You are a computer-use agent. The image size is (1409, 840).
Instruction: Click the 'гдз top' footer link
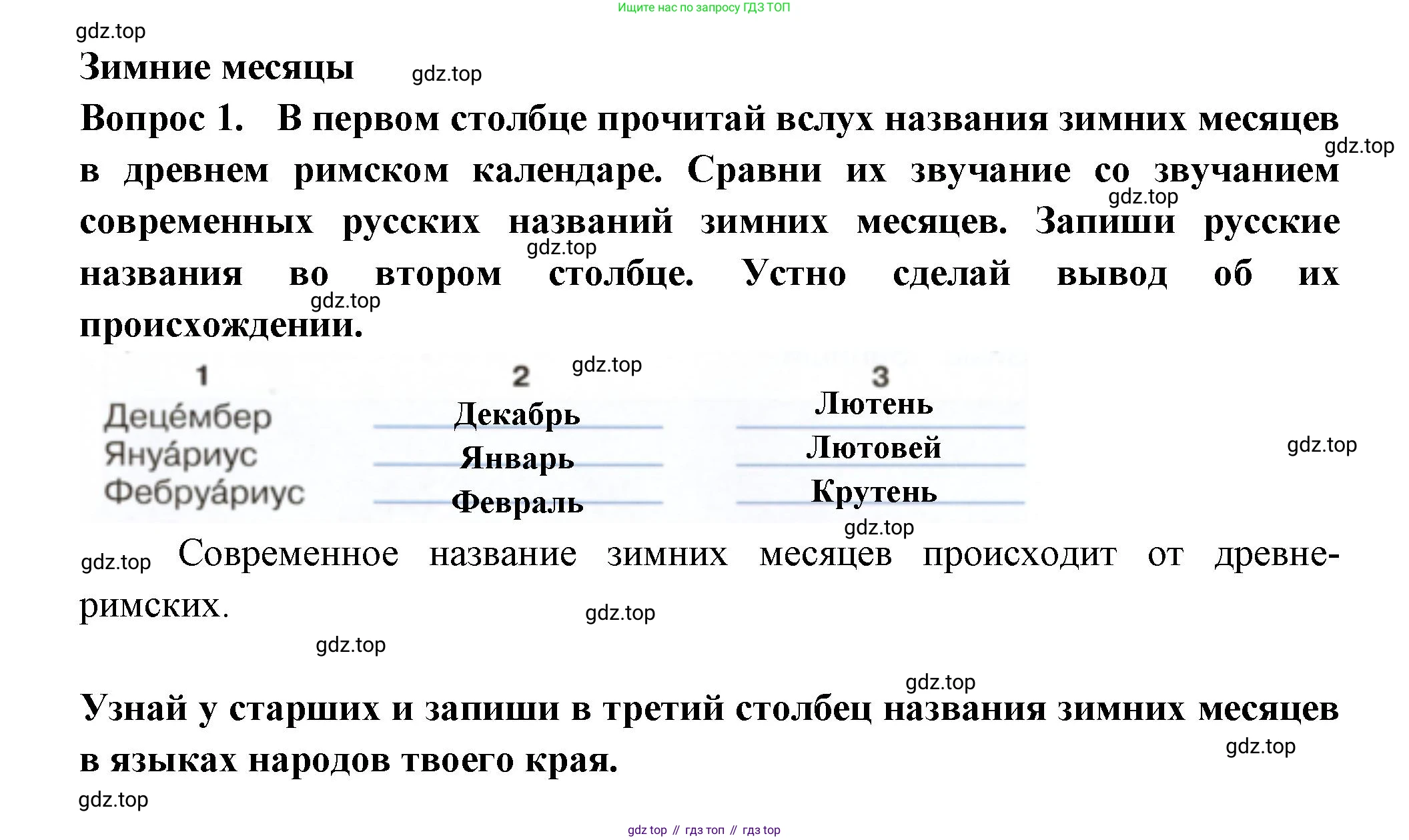[761, 830]
